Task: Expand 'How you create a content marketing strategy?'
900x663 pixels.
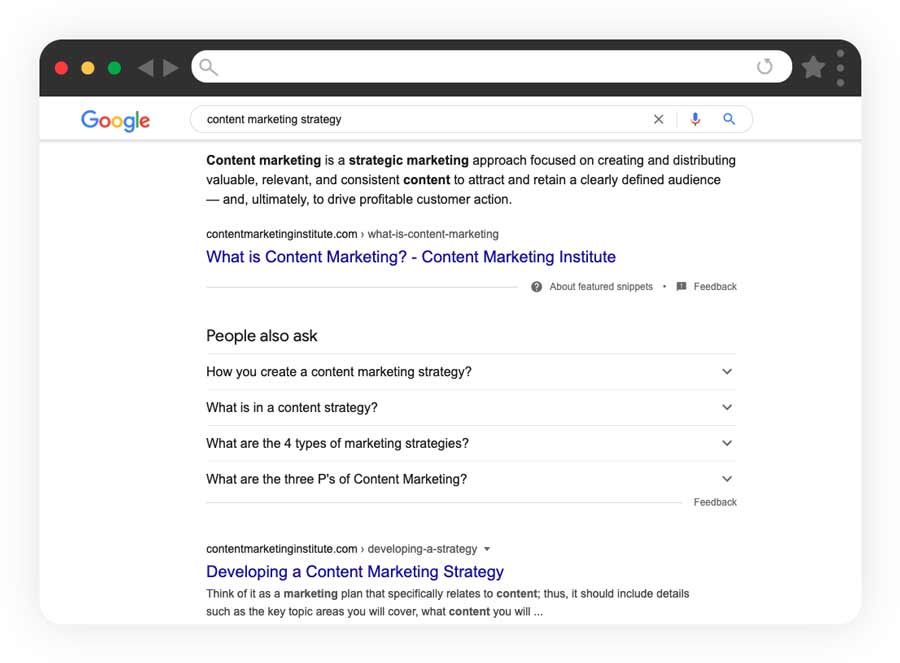Action: point(727,372)
